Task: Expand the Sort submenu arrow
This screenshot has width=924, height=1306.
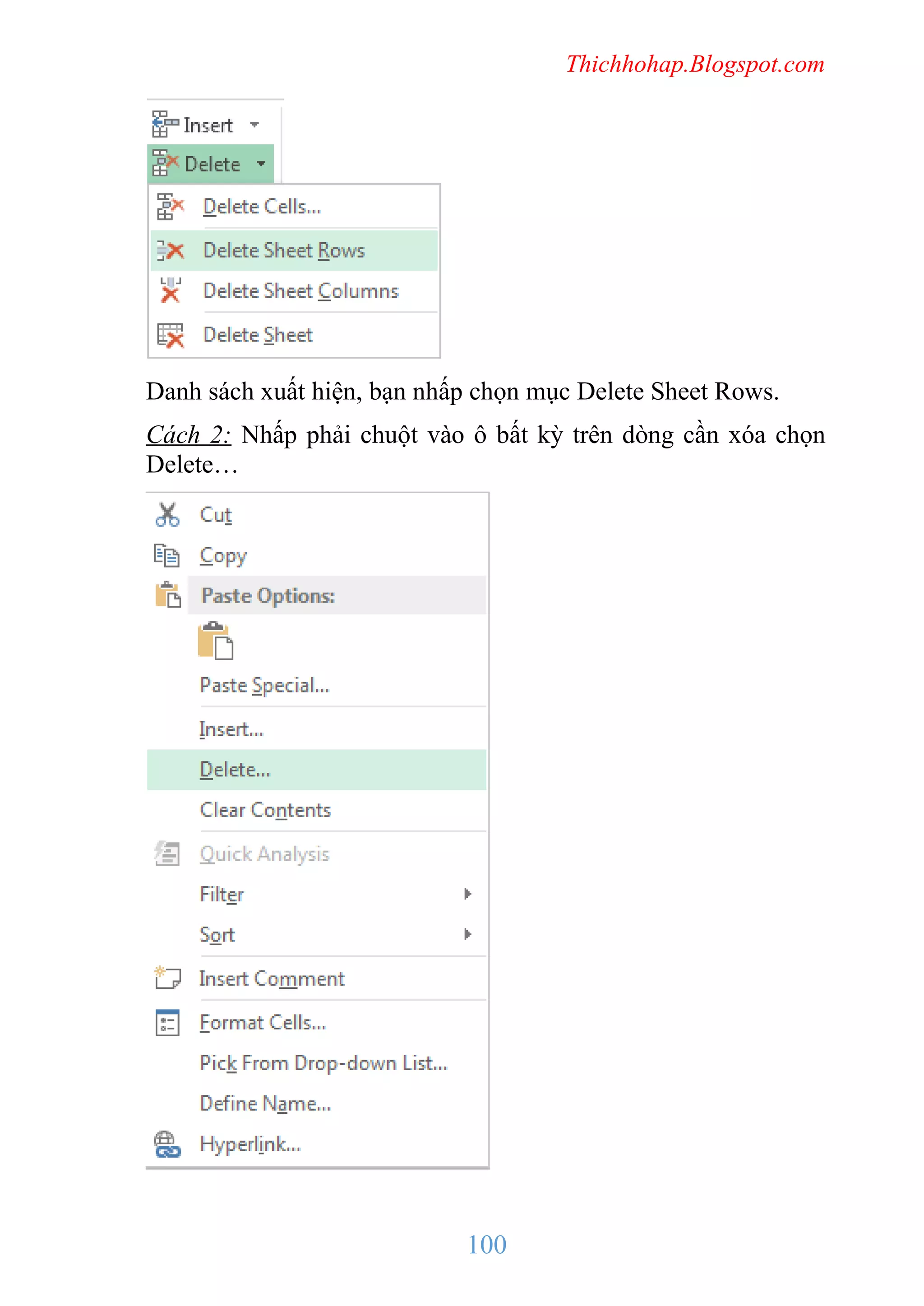Action: (468, 934)
